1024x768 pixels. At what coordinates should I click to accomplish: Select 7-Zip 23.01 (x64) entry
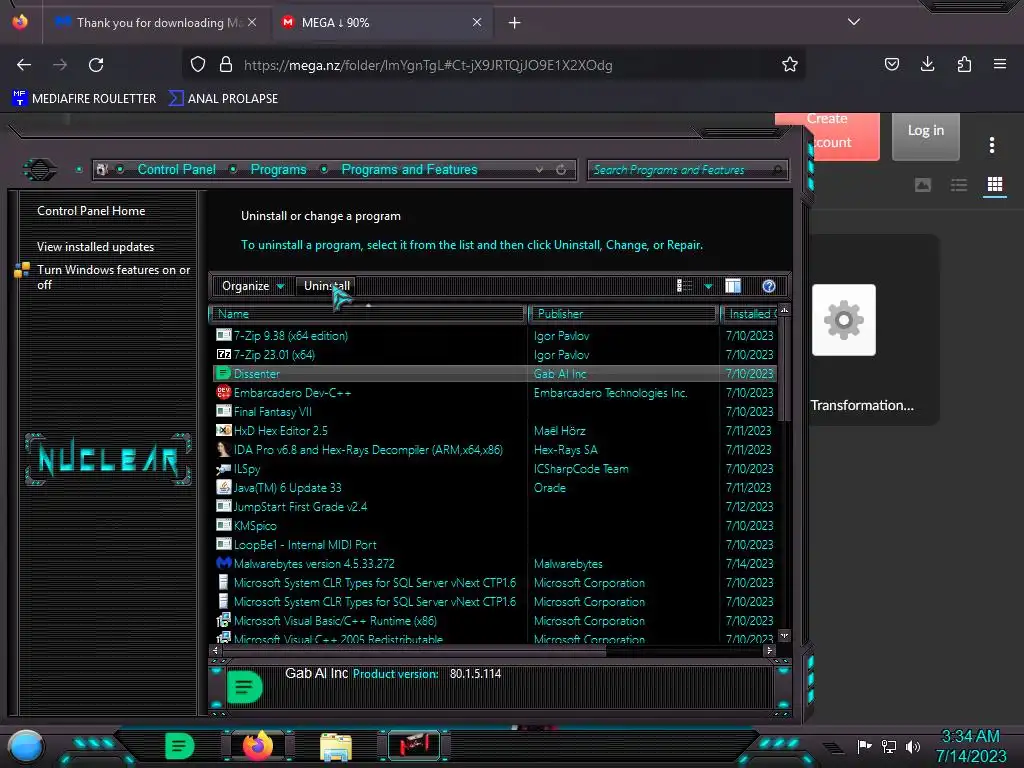(x=495, y=355)
